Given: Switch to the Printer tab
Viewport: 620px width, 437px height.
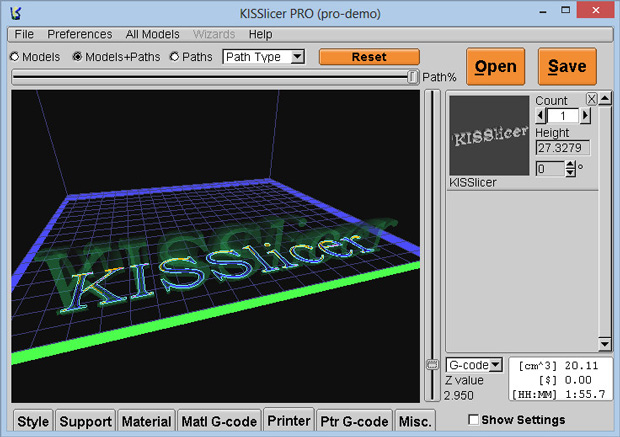Looking at the screenshot, I should (x=289, y=420).
